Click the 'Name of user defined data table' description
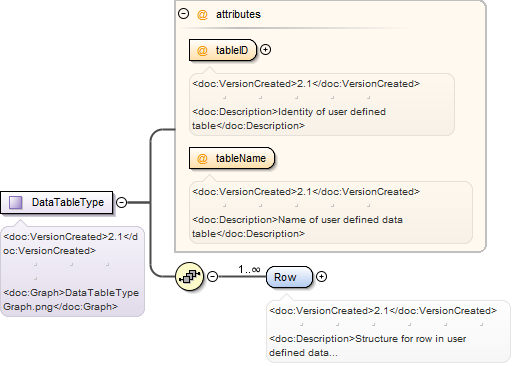This screenshot has height=366, width=518. (x=297, y=227)
